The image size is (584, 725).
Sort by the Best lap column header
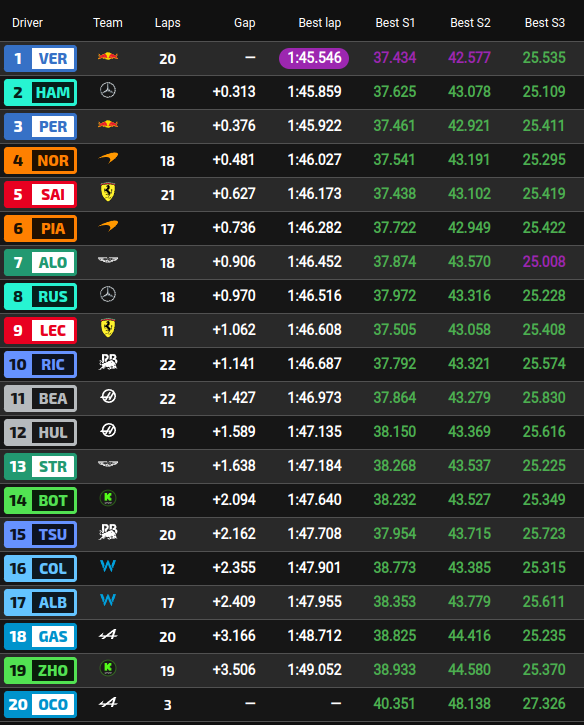pyautogui.click(x=320, y=23)
